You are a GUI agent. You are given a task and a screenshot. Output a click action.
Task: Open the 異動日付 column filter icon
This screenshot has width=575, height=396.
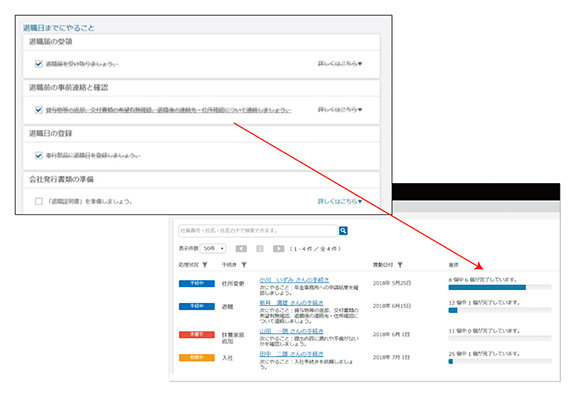click(400, 265)
